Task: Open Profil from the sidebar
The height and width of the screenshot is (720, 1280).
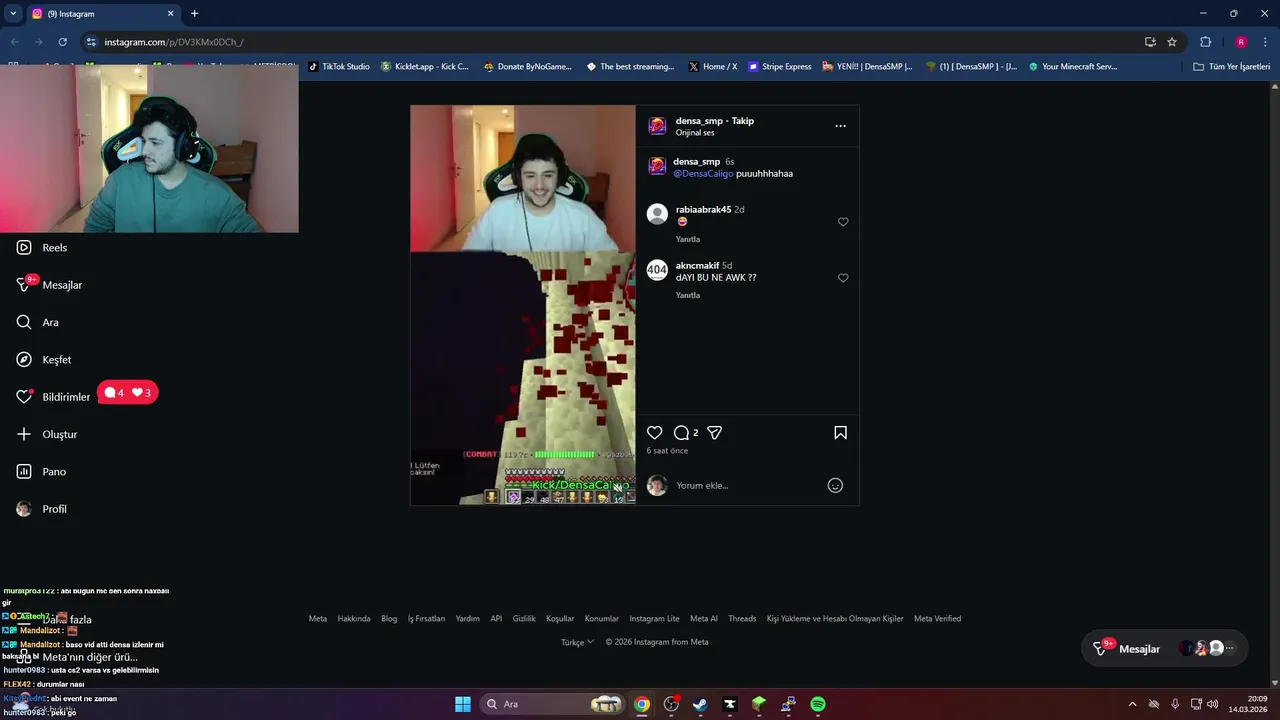Action: [42, 509]
